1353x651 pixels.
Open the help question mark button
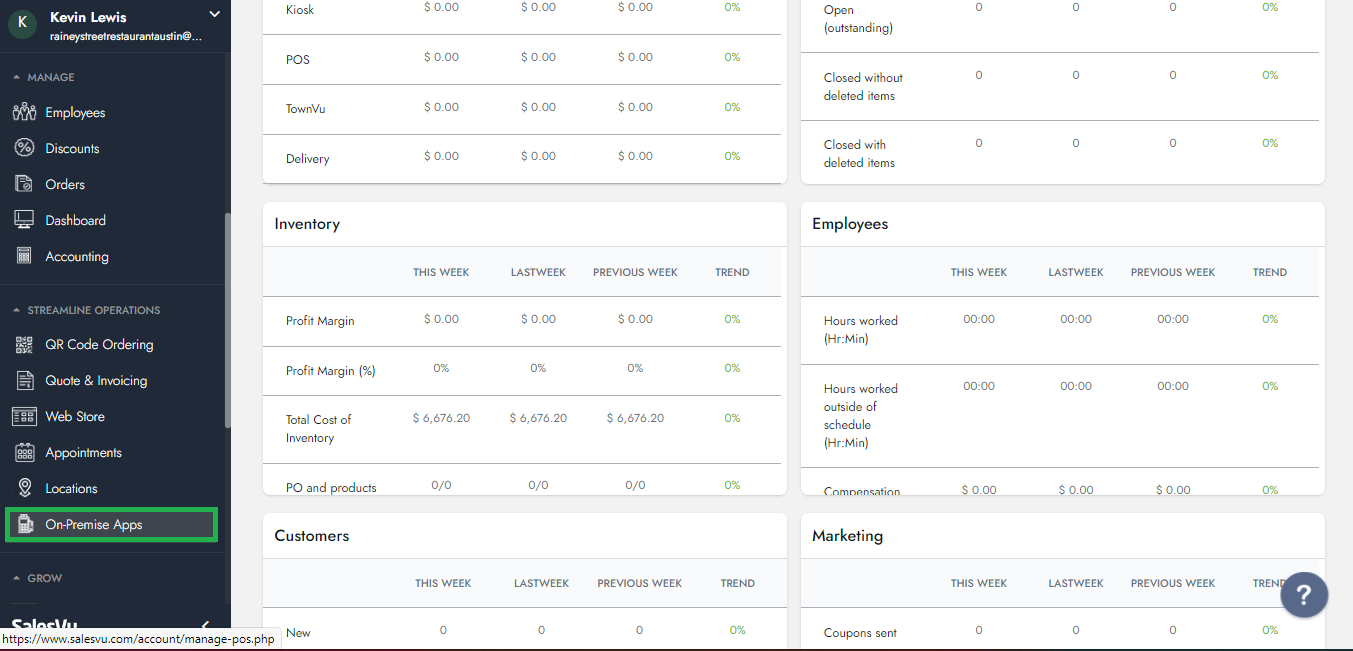(x=1304, y=595)
